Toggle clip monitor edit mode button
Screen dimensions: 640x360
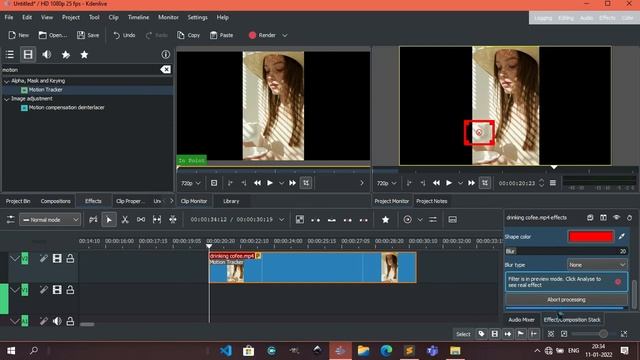(x=306, y=183)
